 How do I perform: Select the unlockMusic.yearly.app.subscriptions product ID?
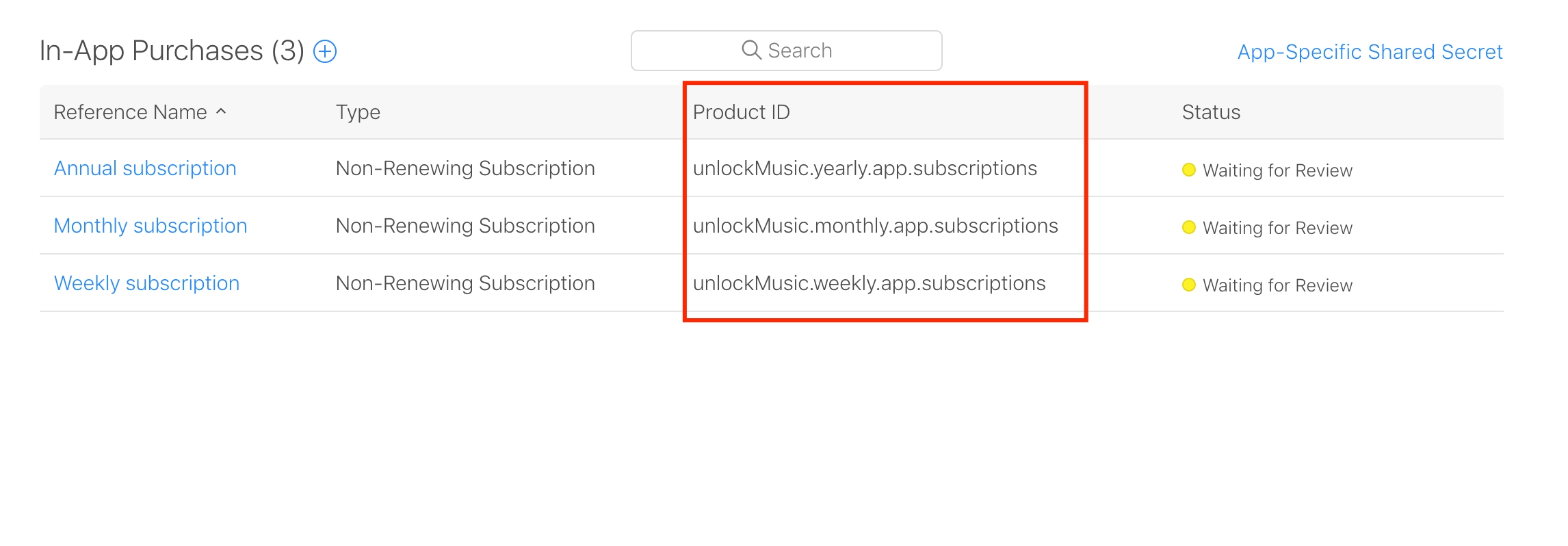click(865, 168)
